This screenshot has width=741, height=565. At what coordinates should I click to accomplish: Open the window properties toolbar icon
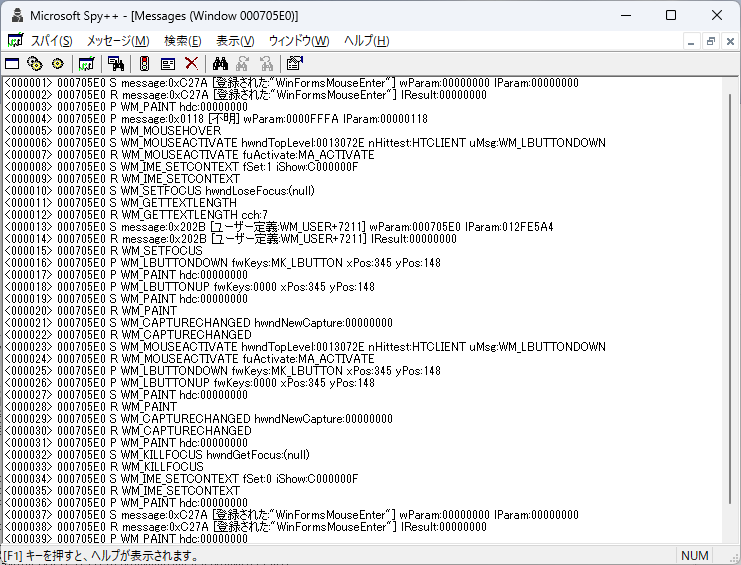point(294,63)
